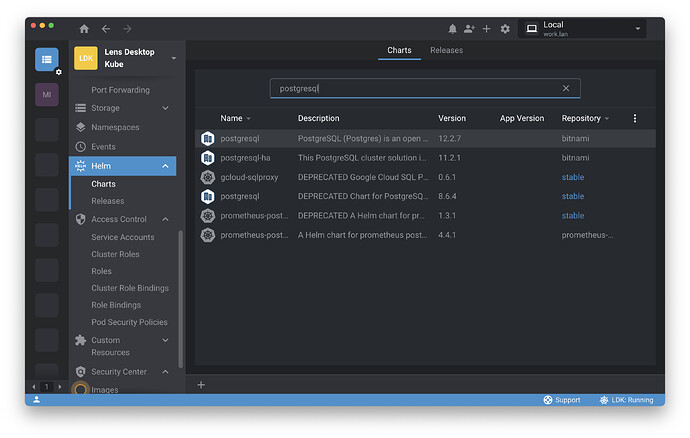Switch to the Releases tab
This screenshot has width=690, height=438.
(446, 50)
